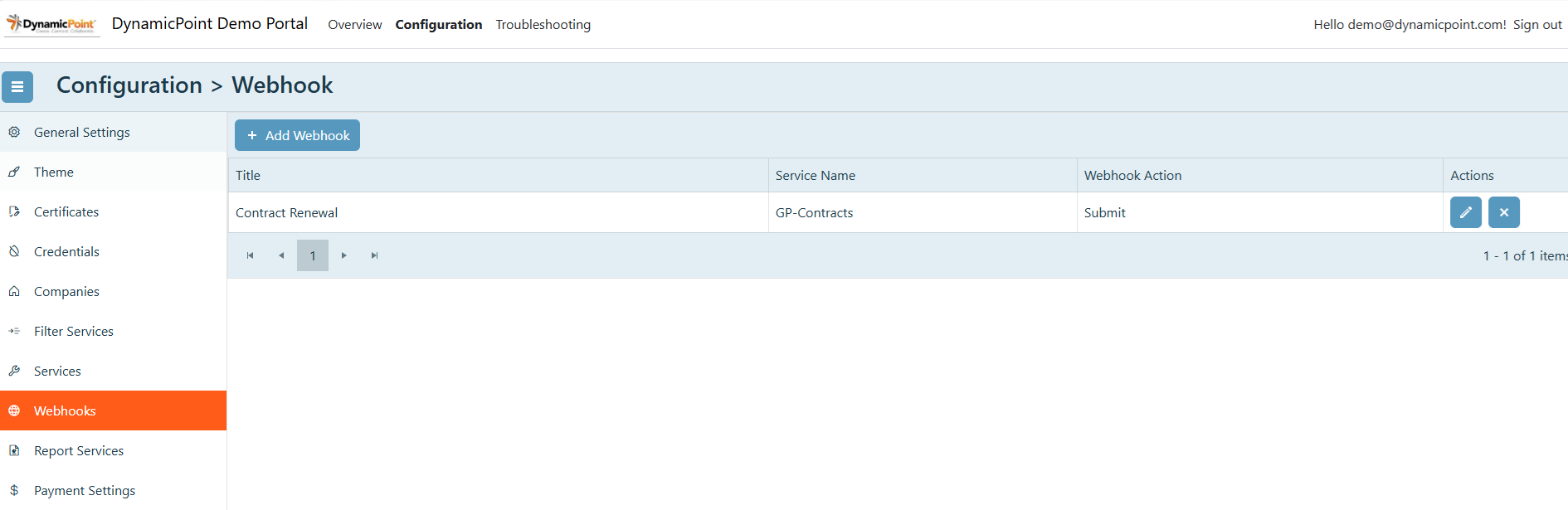This screenshot has height=510, width=1568.
Task: Click the Contract Renewal title cell
Action: tap(498, 212)
